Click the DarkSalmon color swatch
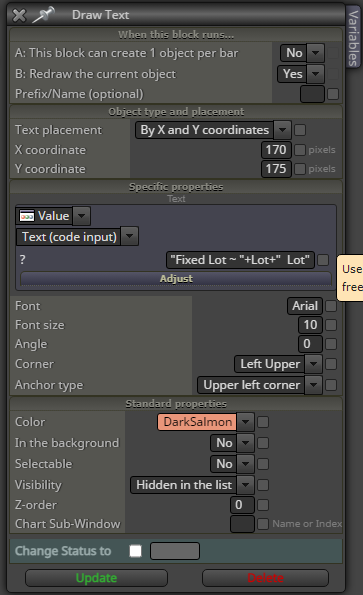 click(x=197, y=422)
